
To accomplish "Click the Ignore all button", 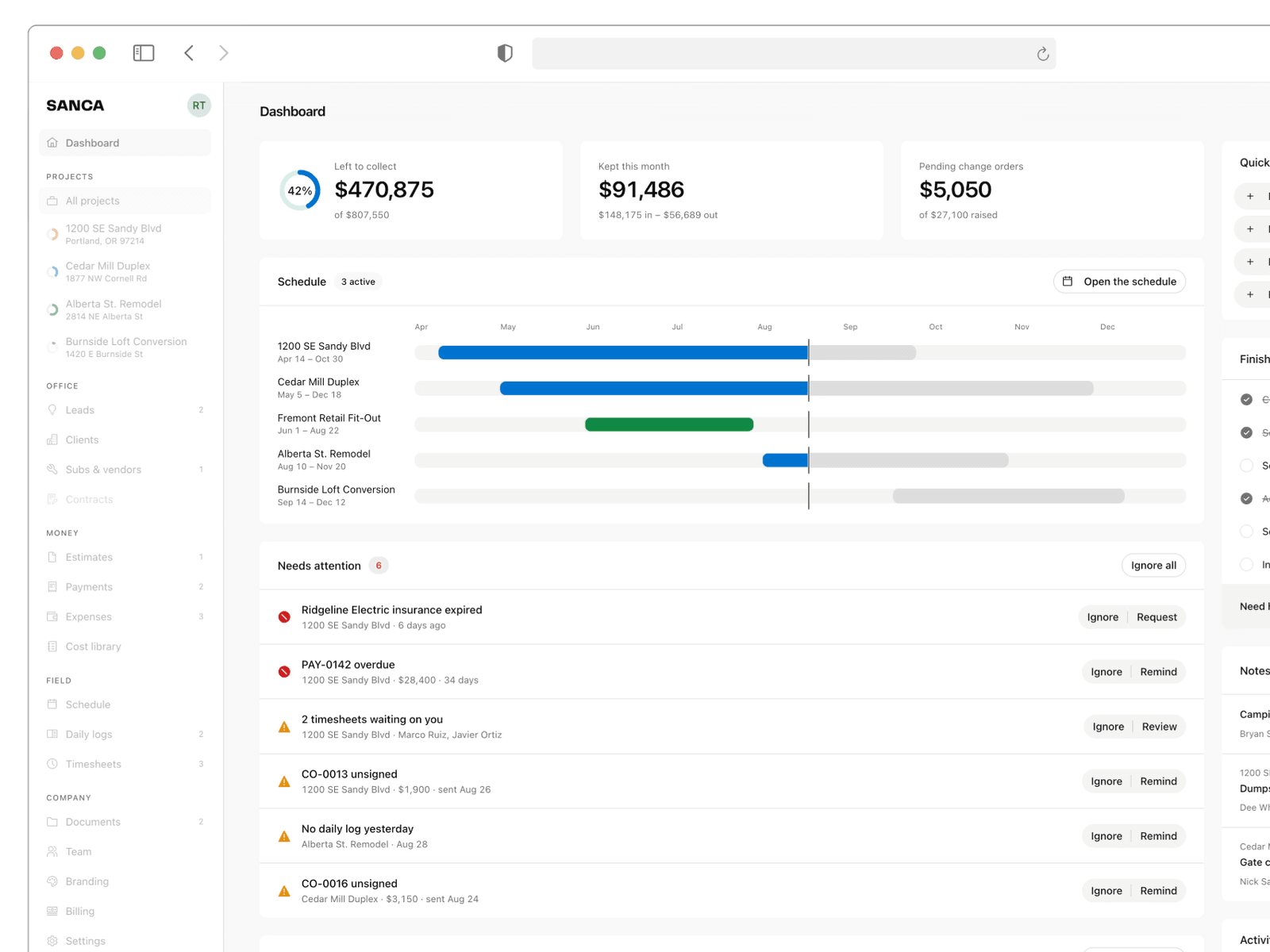I will coord(1153,566).
